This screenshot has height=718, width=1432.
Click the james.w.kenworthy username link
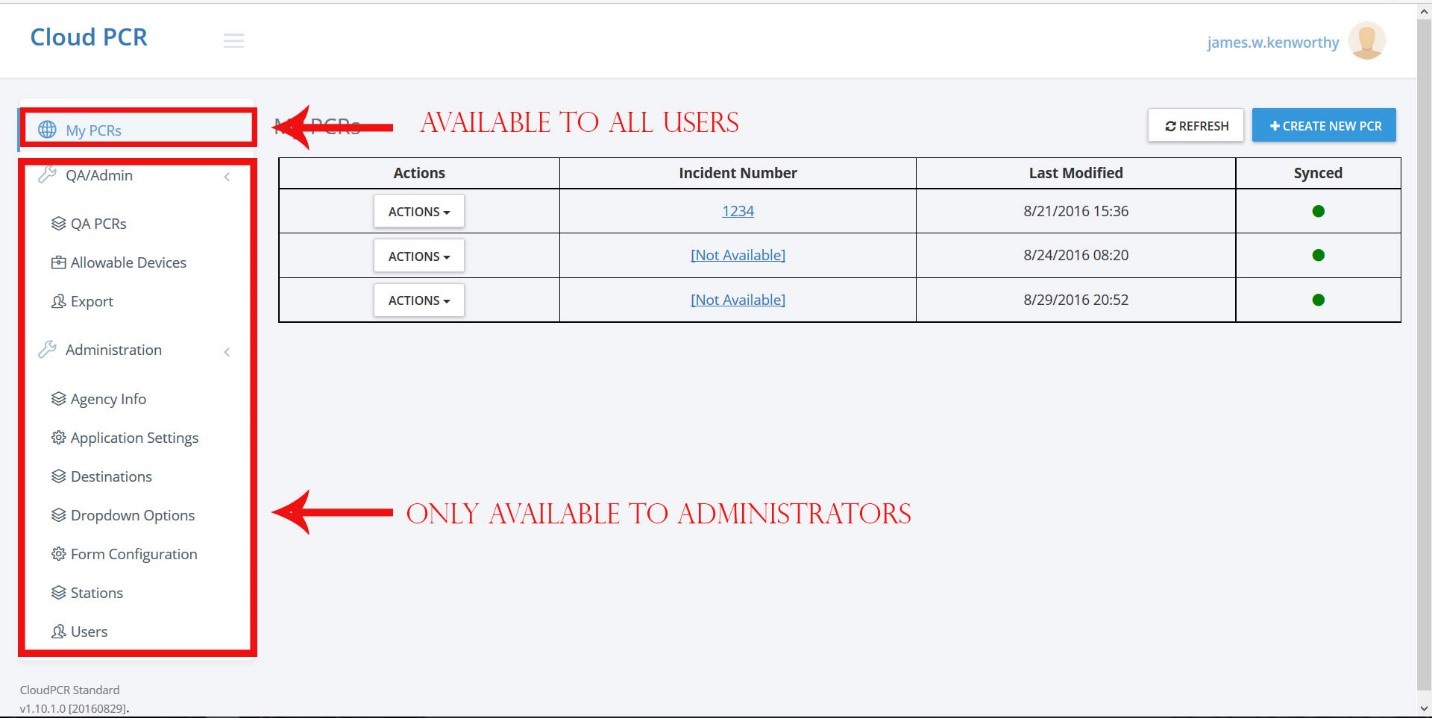click(x=1273, y=43)
